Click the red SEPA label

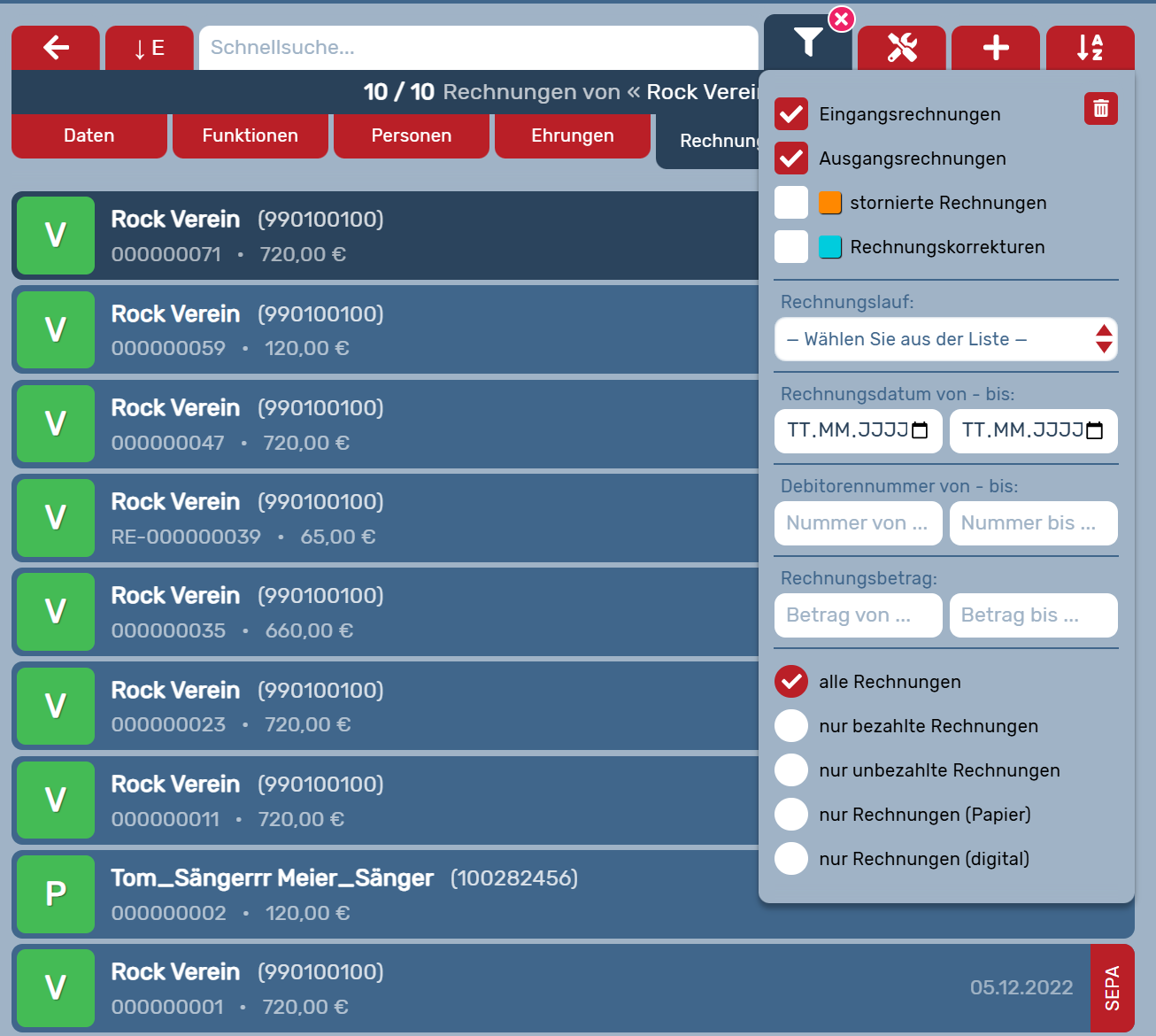point(1112,987)
